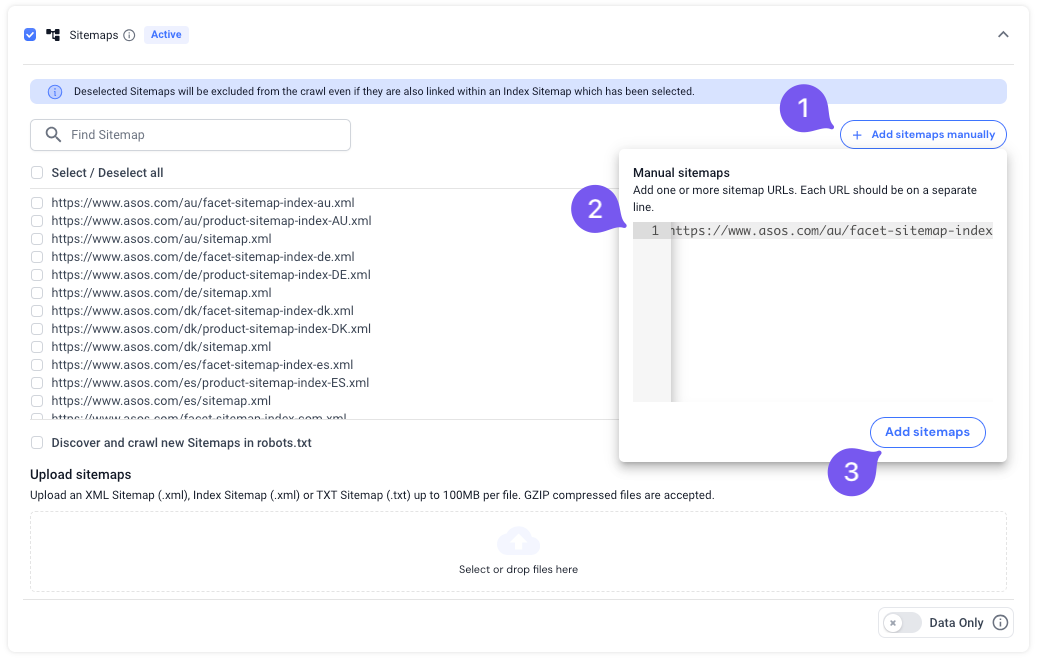Click the Sitemaps tree icon
1042x661 pixels.
tap(53, 35)
